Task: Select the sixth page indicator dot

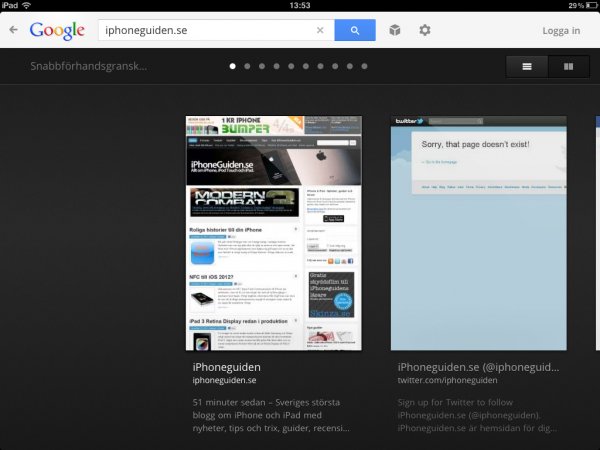Action: pos(306,66)
